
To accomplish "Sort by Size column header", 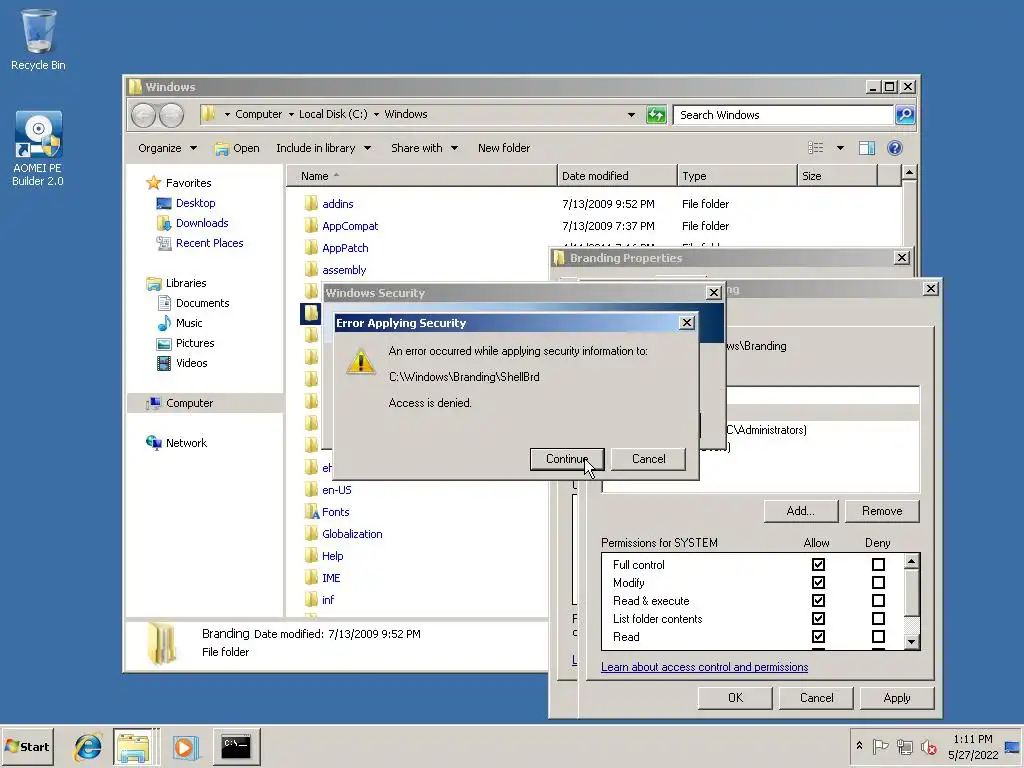I will tap(837, 176).
